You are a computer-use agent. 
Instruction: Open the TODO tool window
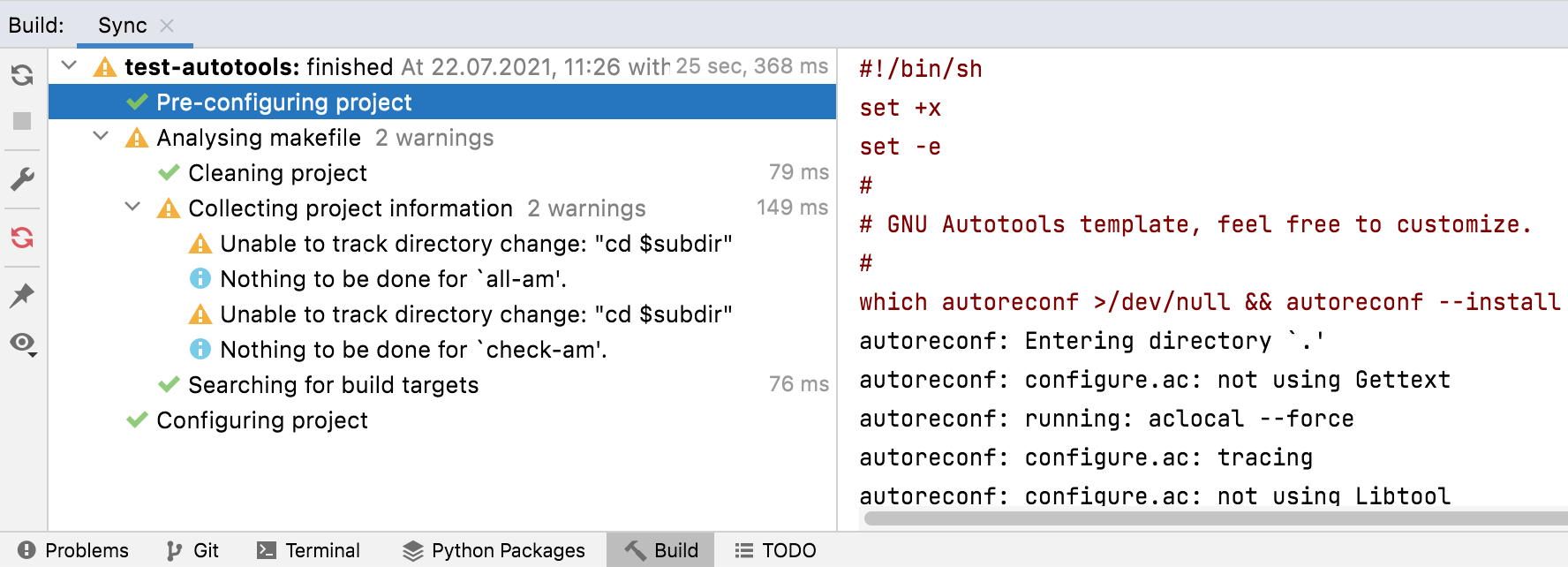776,551
